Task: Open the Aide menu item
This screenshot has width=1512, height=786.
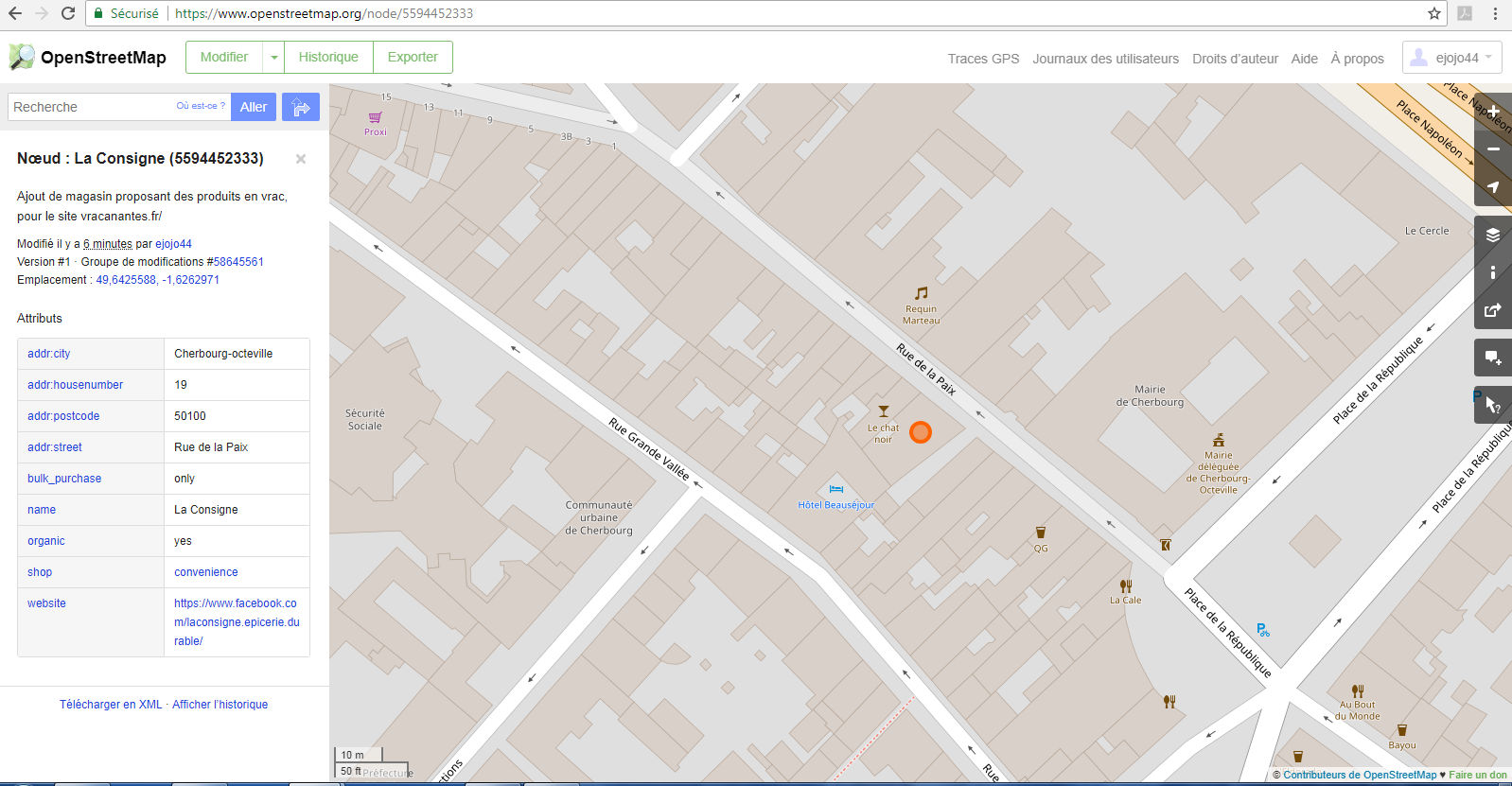Action: coord(1305,59)
